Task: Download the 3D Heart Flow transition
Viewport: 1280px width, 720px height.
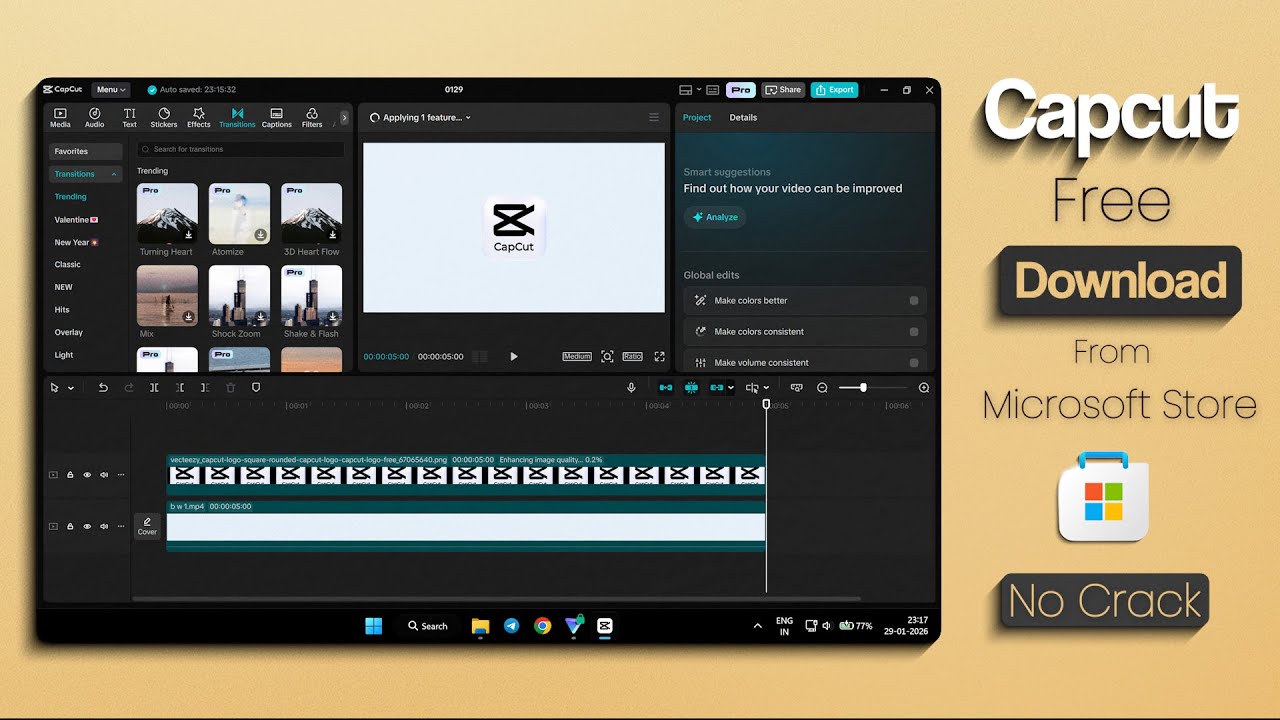Action: click(333, 235)
